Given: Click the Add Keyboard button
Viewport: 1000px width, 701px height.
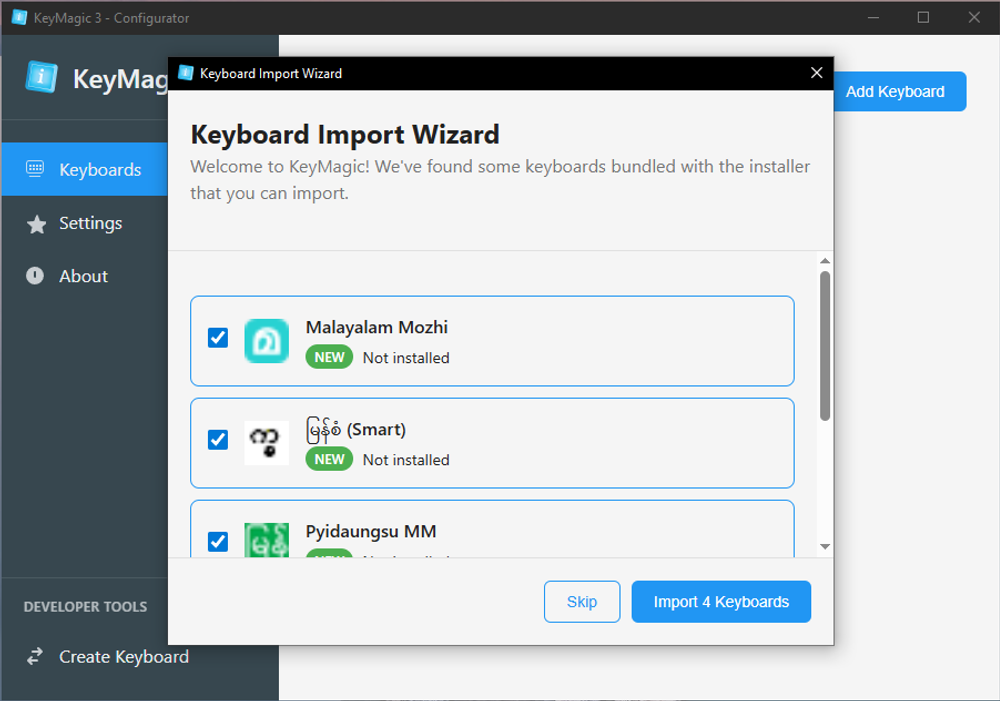Looking at the screenshot, I should (899, 91).
